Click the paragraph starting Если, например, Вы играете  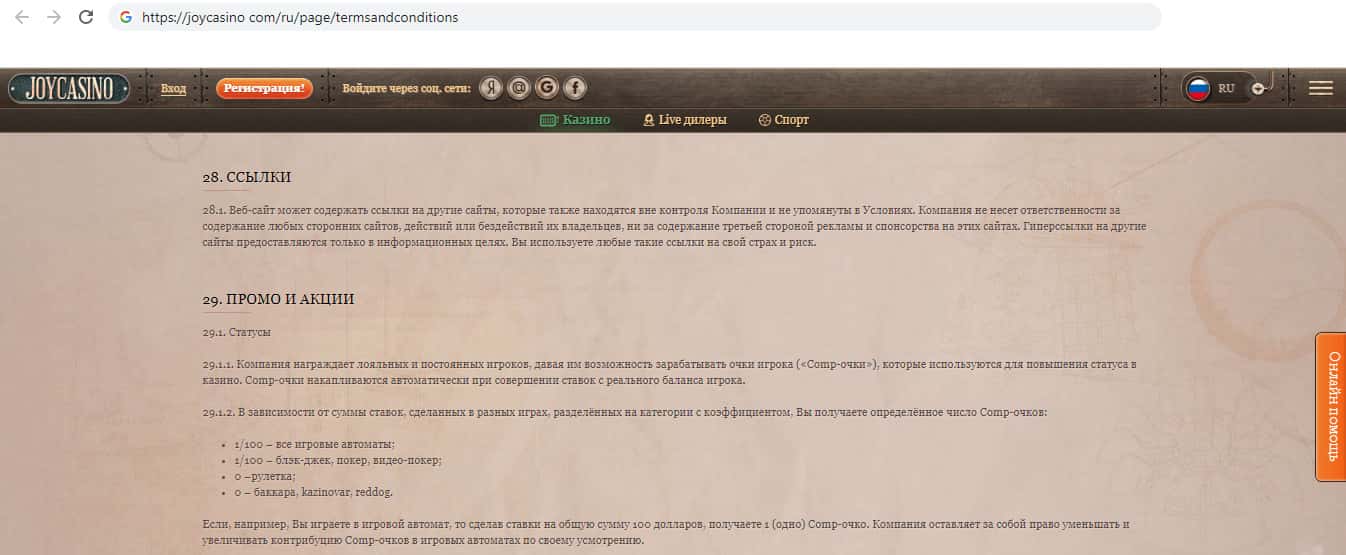click(x=665, y=532)
